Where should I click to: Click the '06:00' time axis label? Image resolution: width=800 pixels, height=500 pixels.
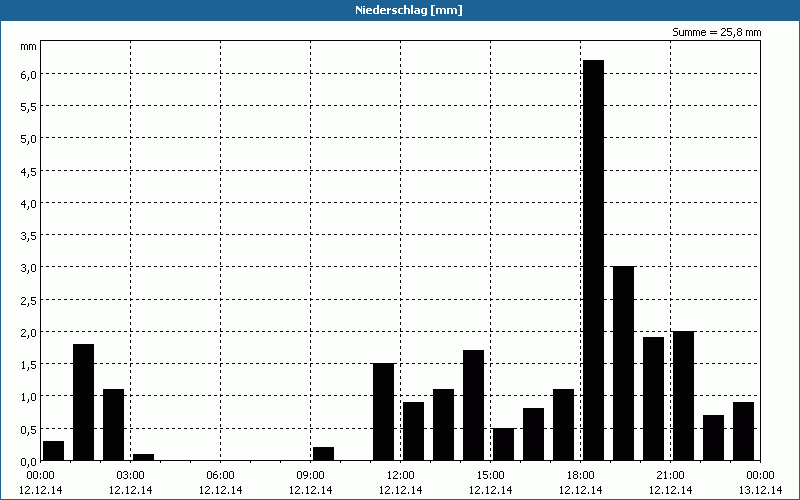(x=220, y=476)
